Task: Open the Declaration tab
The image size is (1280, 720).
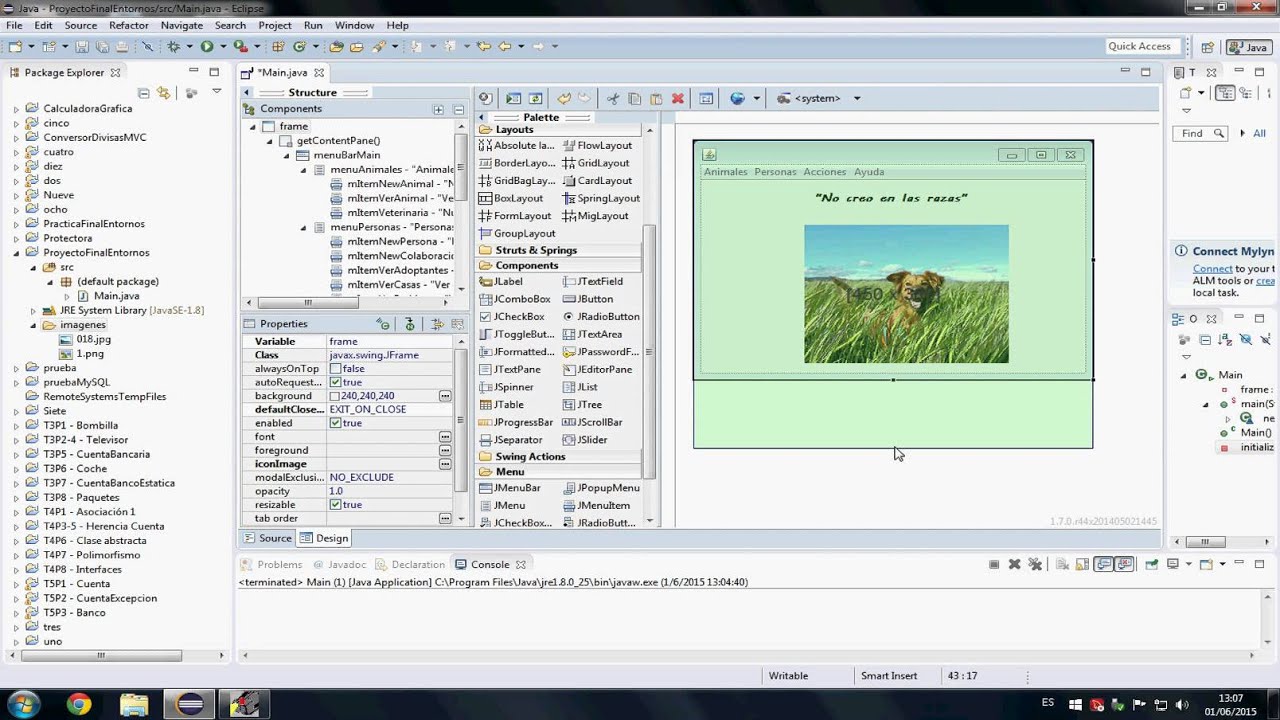Action: point(410,564)
